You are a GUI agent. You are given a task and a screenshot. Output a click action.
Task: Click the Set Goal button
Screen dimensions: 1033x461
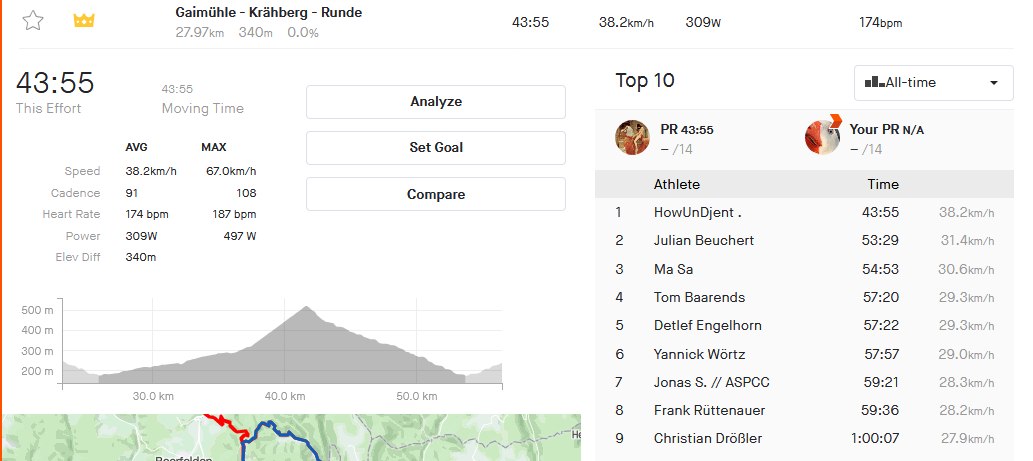click(x=435, y=148)
